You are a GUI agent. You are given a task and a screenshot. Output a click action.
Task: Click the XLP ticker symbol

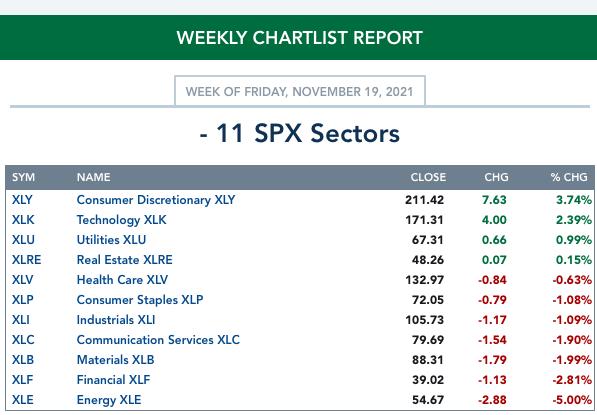pos(22,300)
